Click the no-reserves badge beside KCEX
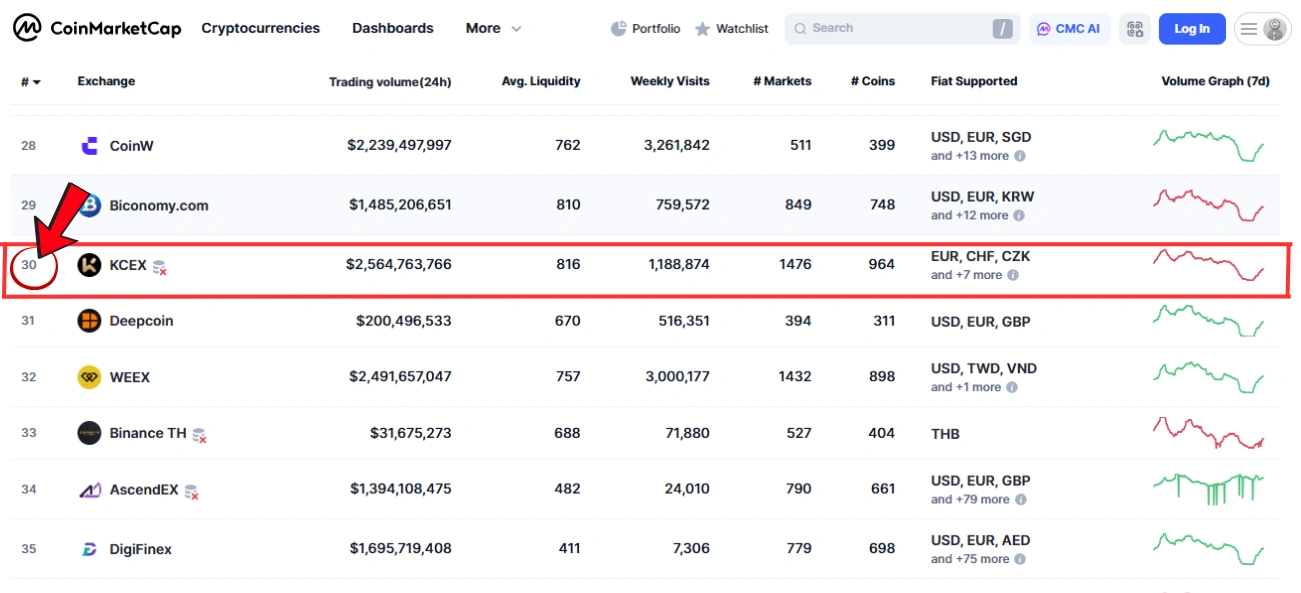This screenshot has width=1301, height=593. 159,267
